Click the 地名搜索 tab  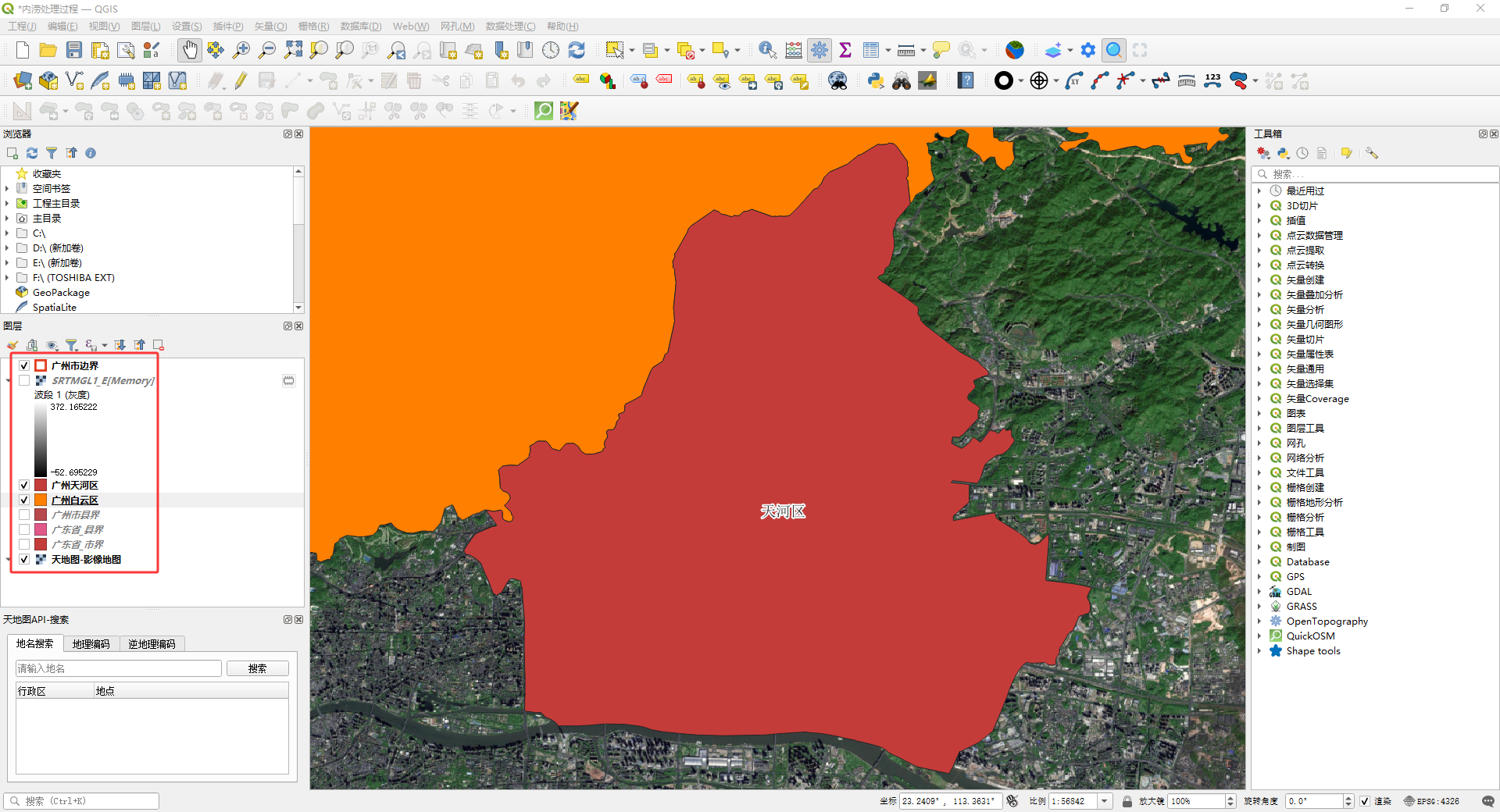[35, 643]
